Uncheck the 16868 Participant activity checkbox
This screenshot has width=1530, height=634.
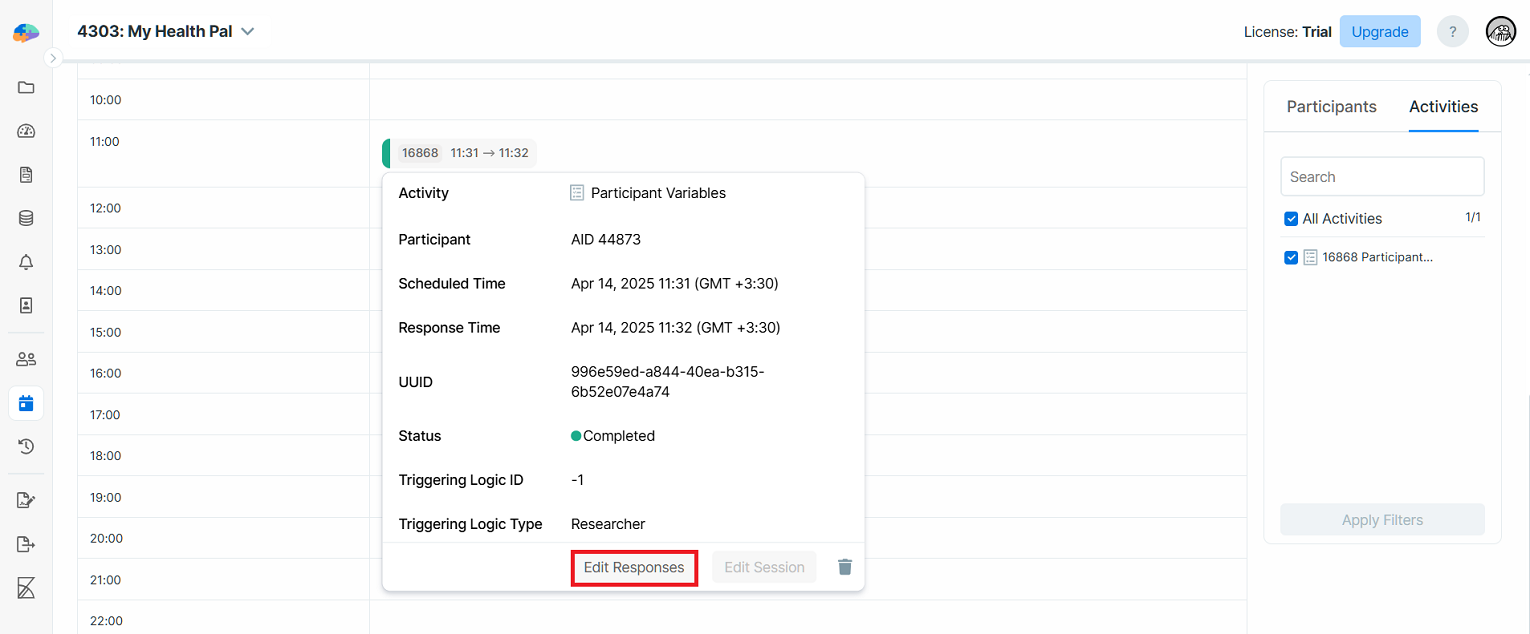(1291, 257)
